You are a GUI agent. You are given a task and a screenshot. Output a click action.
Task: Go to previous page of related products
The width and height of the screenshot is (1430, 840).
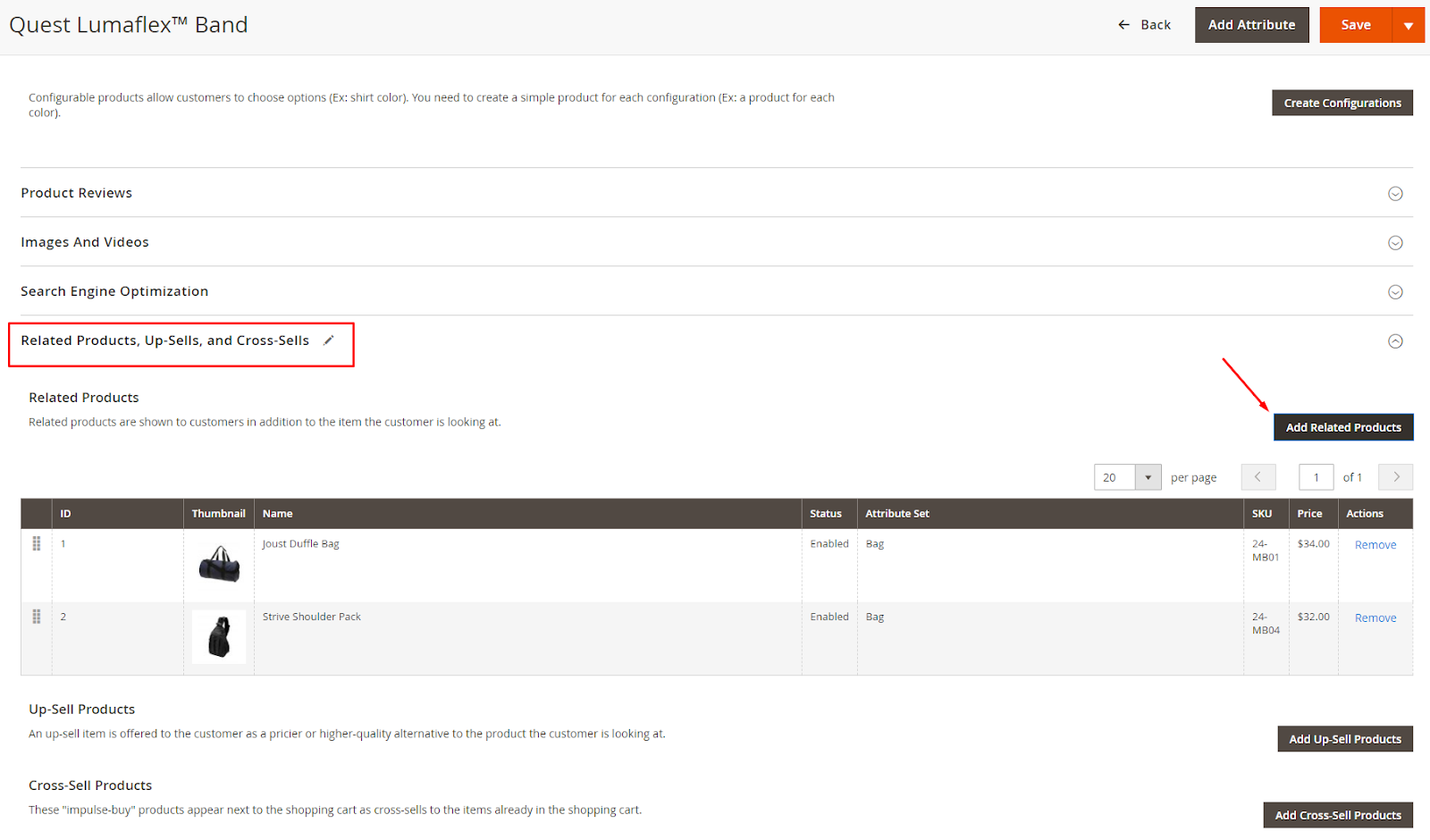pos(1258,477)
